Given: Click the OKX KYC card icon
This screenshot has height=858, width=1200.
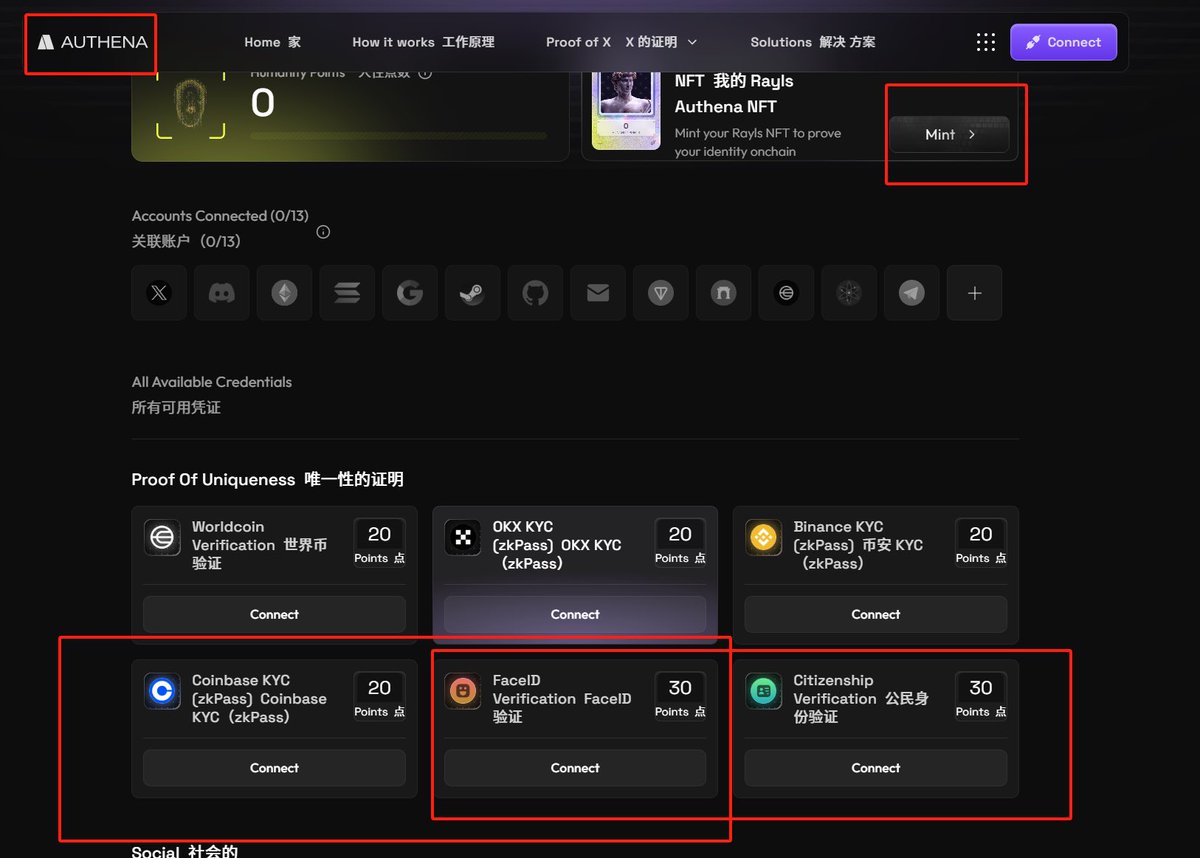Looking at the screenshot, I should (x=463, y=537).
